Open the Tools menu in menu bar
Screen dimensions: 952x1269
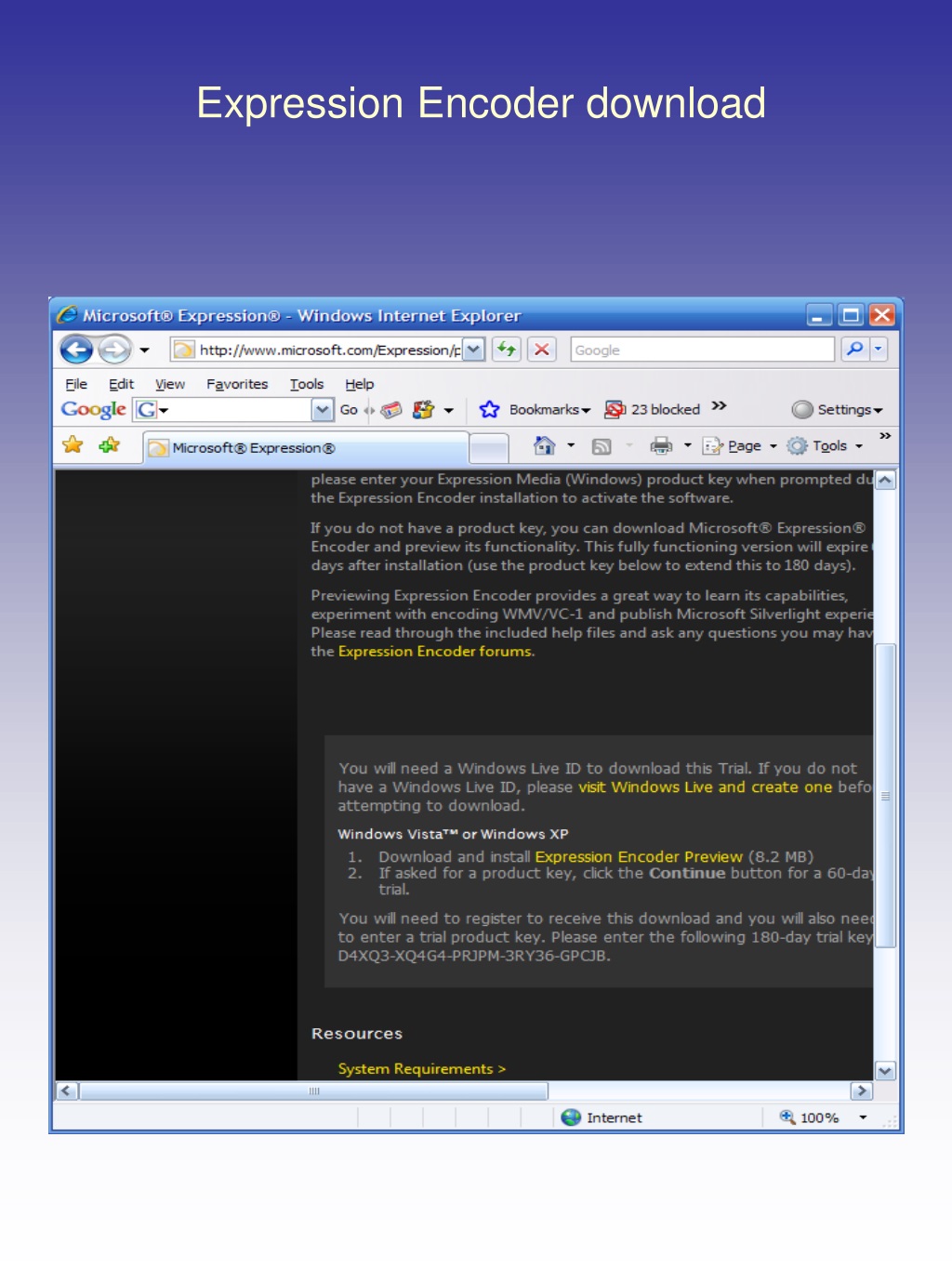click(307, 384)
